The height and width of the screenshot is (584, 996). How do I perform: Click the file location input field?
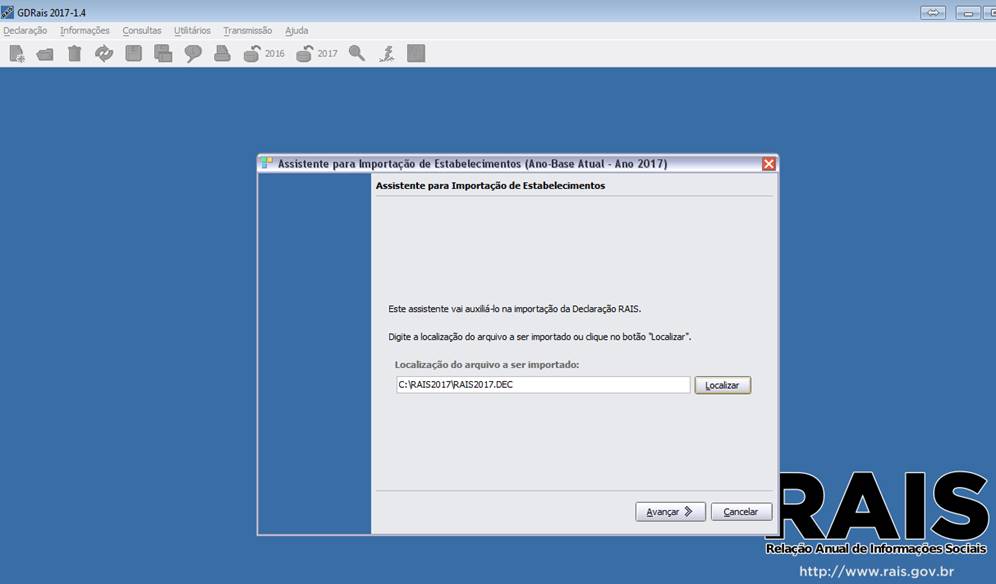543,384
